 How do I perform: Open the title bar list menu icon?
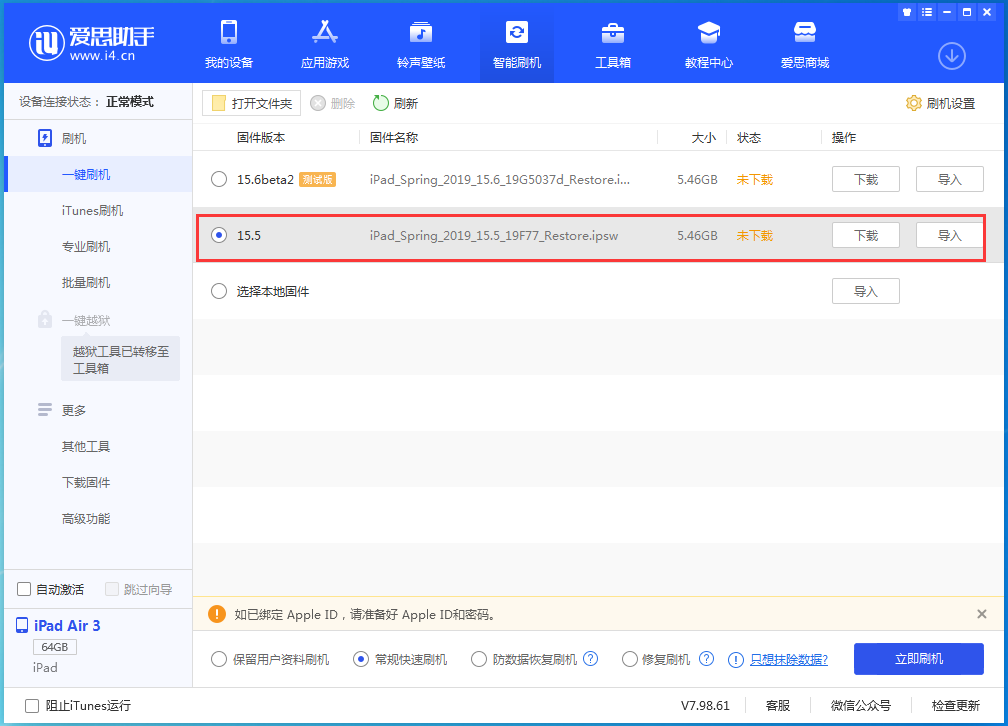pyautogui.click(x=926, y=12)
